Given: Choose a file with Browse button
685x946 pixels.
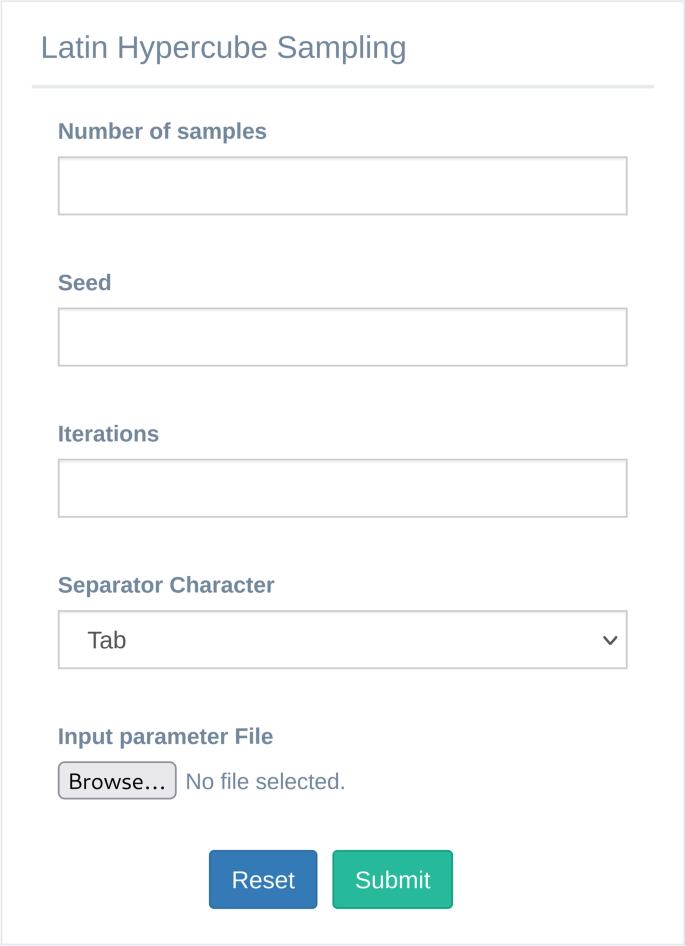Looking at the screenshot, I should point(117,781).
